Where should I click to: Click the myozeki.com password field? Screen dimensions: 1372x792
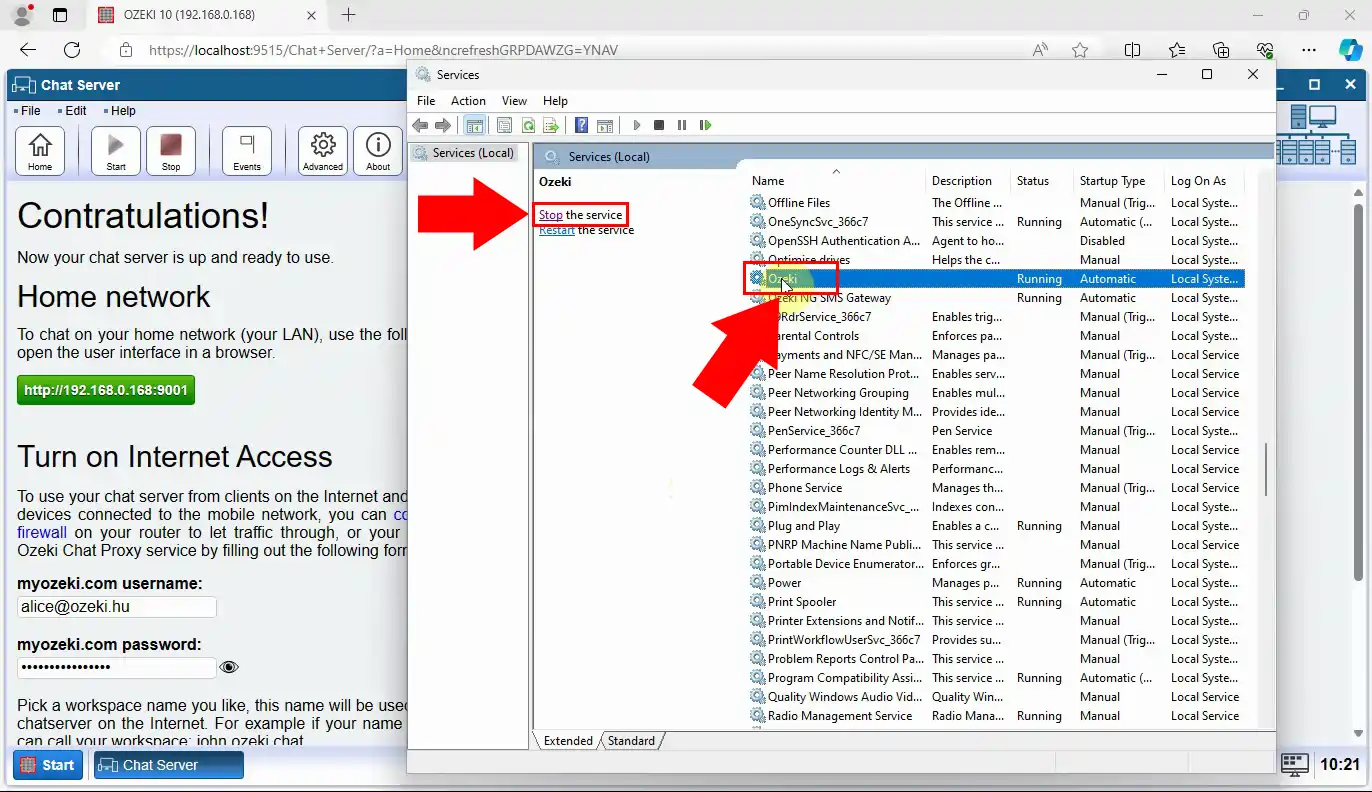(x=117, y=667)
